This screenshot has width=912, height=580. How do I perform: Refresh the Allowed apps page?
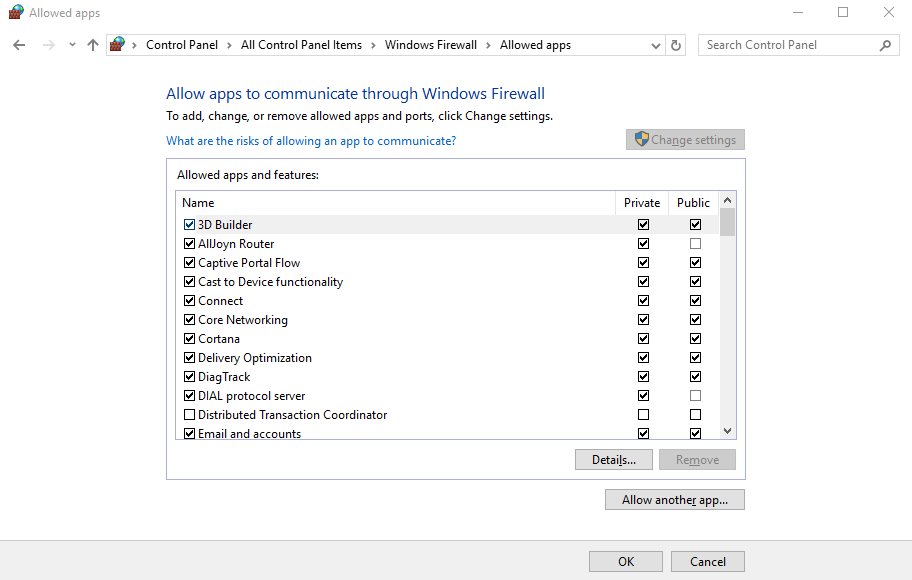coord(675,45)
